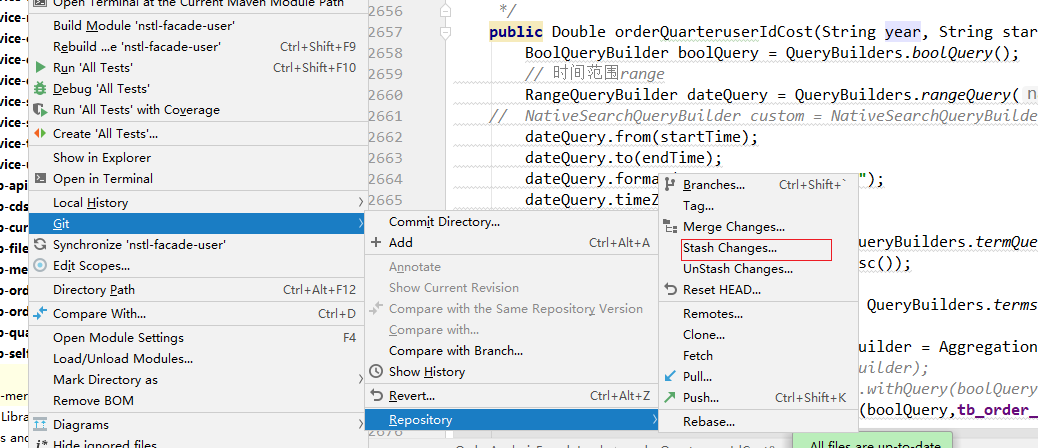Click the 'public' keyword on line 2657
The image size is (1038, 448).
click(516, 32)
